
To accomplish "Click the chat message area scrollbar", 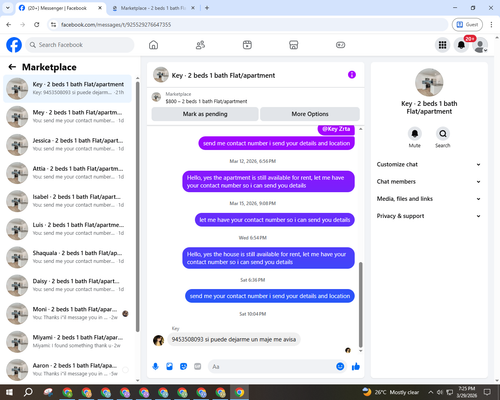I will point(360,305).
